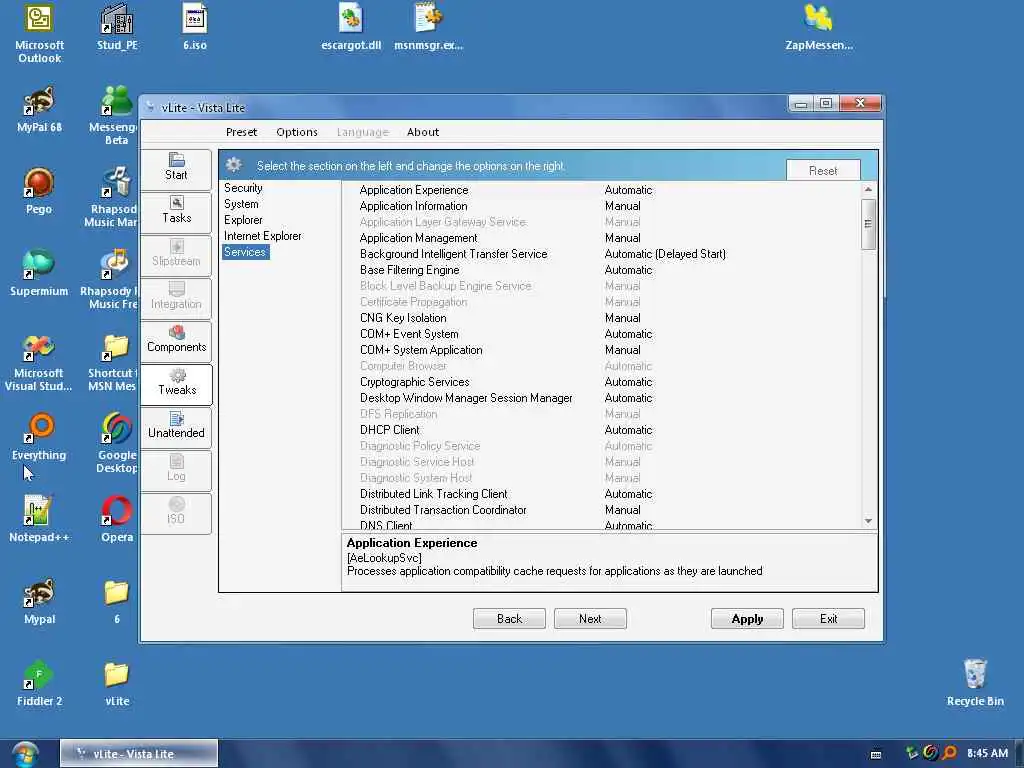Viewport: 1024px width, 768px height.
Task: Select the Application Information service
Action: click(x=601, y=206)
